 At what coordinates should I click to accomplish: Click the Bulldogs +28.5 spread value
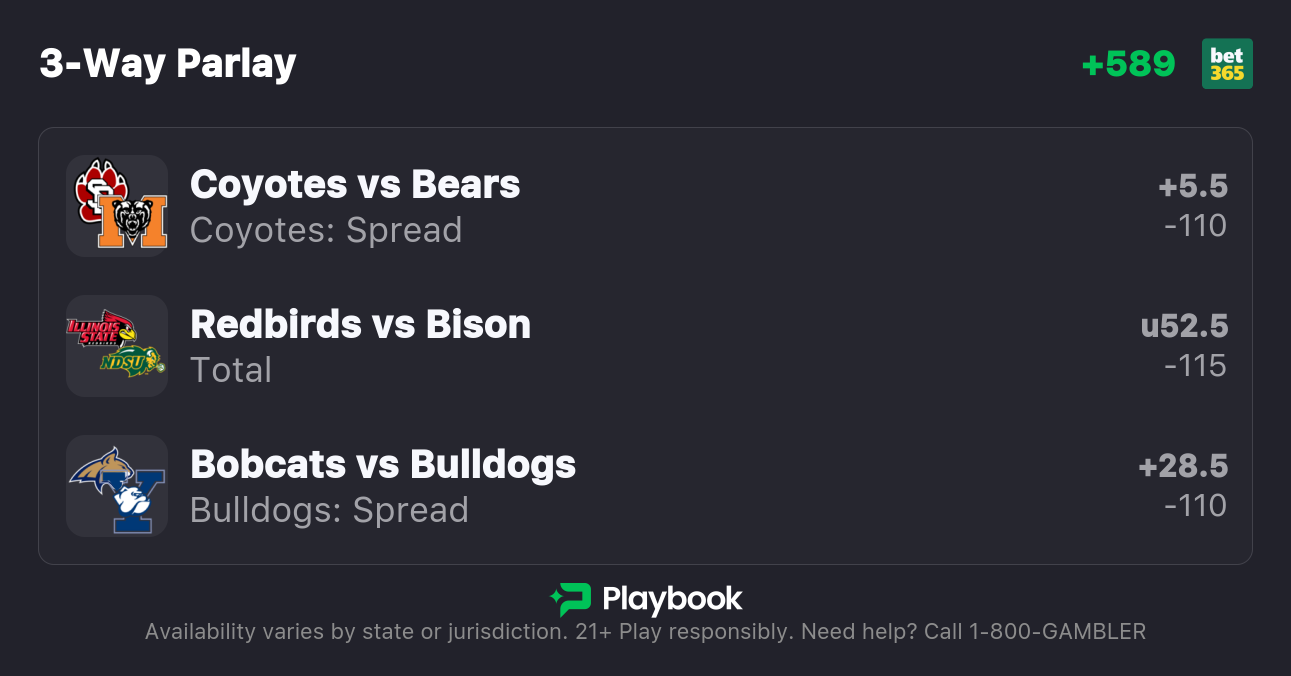1183,467
